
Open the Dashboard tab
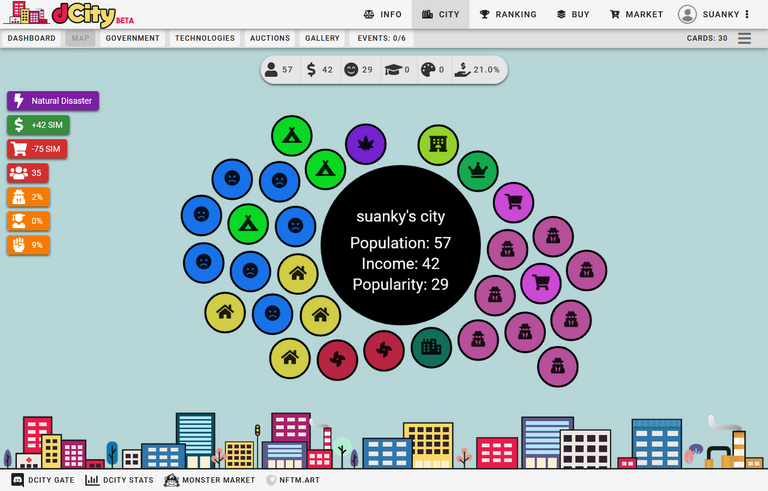click(x=31, y=38)
